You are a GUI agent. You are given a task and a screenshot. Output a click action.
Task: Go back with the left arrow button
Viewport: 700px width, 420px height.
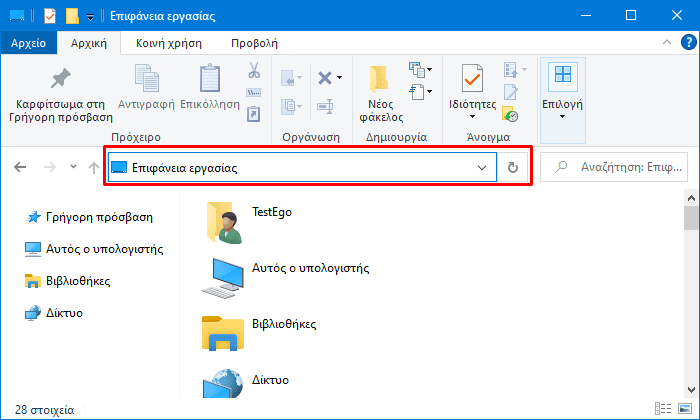click(20, 167)
